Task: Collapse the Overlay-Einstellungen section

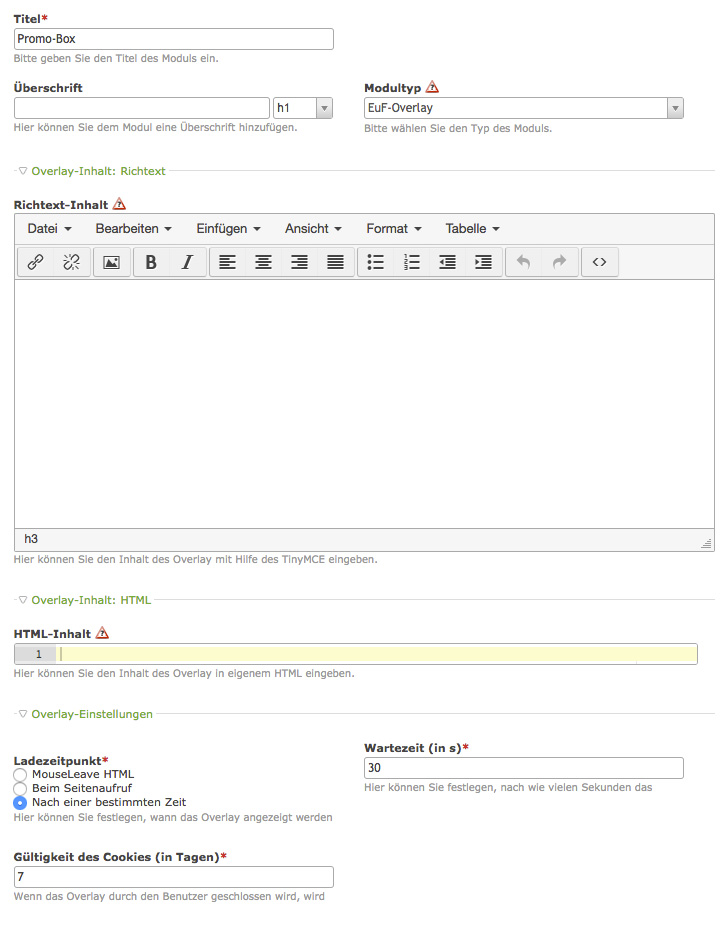Action: [x=23, y=714]
